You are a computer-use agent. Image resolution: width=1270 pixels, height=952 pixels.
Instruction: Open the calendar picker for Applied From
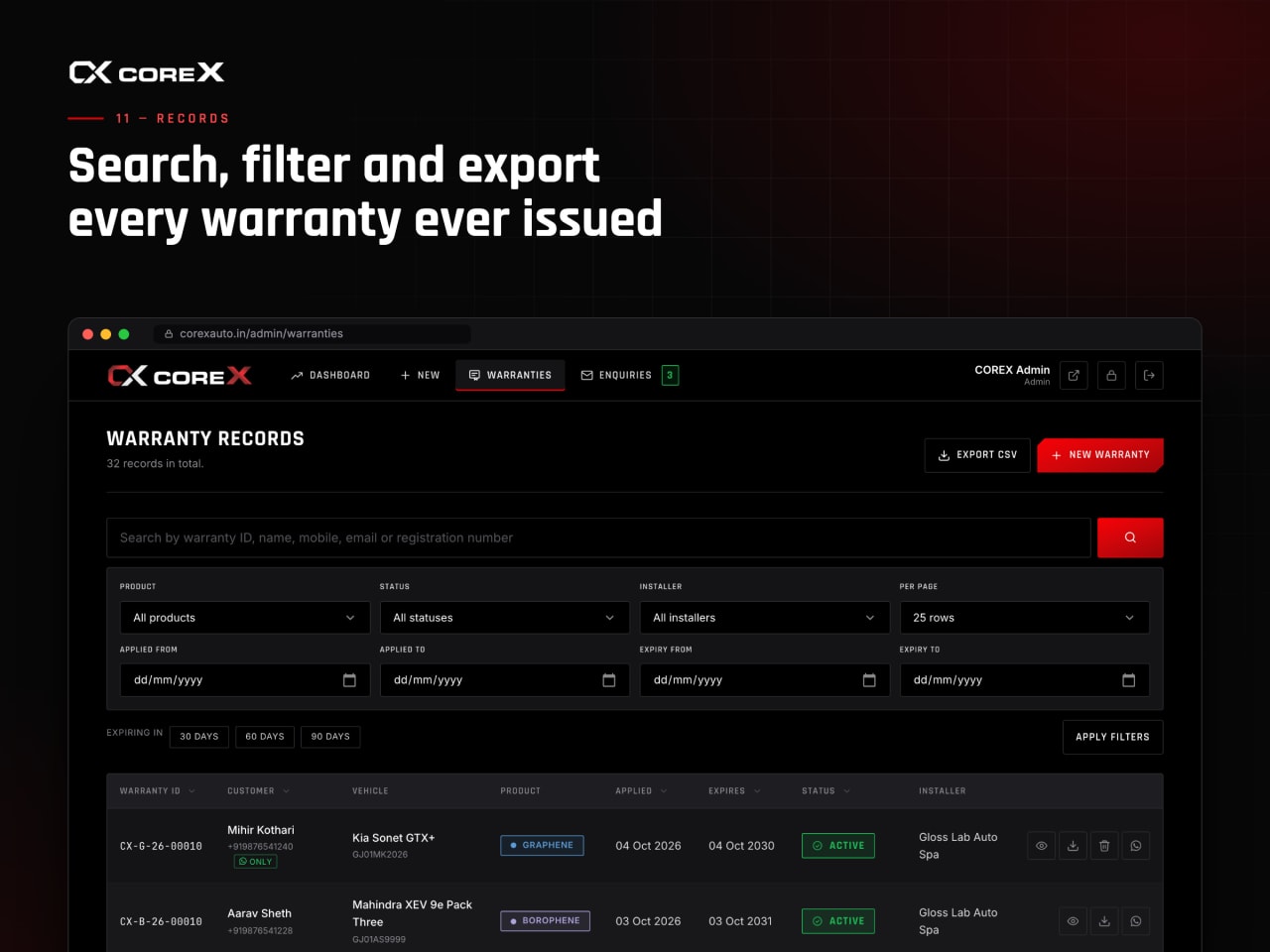coord(349,680)
